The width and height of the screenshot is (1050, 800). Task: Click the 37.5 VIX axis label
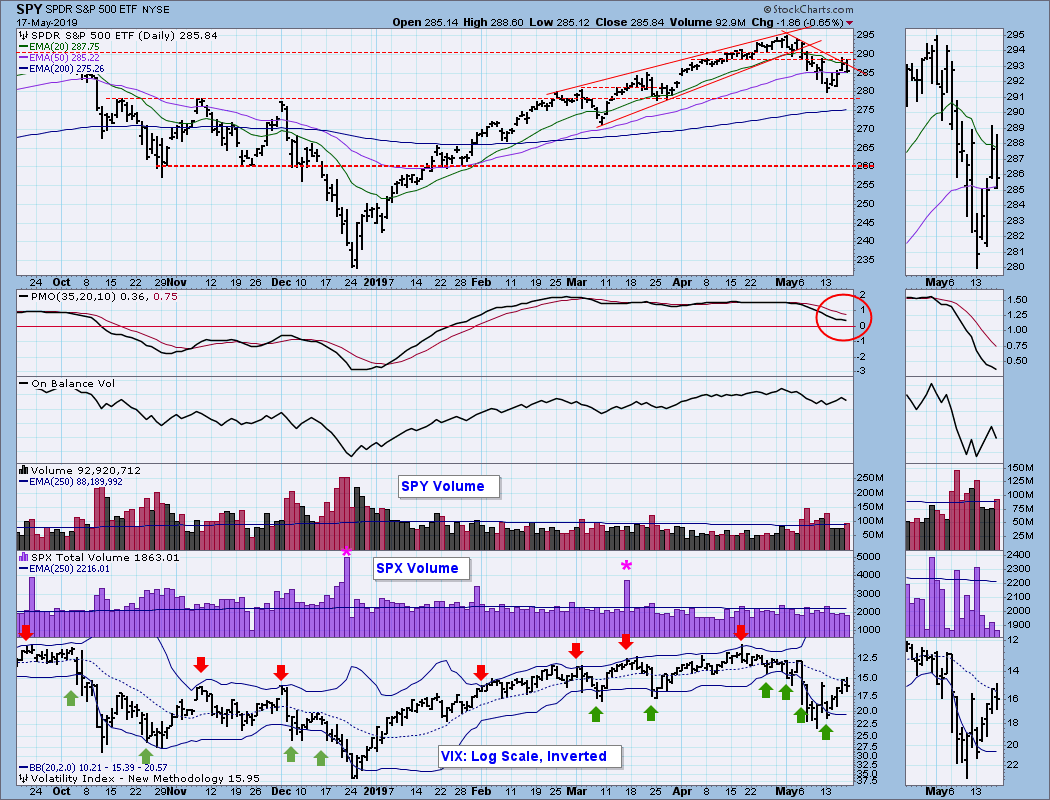(867, 781)
